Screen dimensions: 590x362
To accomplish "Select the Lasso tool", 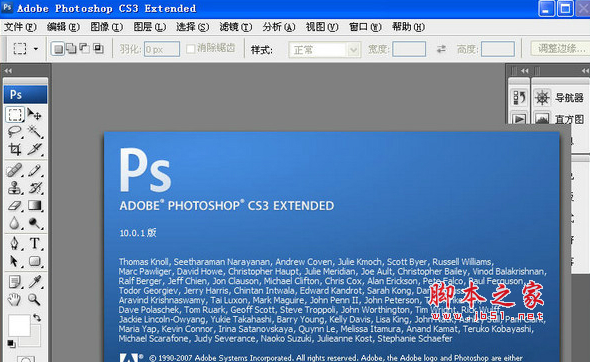I will [15, 132].
